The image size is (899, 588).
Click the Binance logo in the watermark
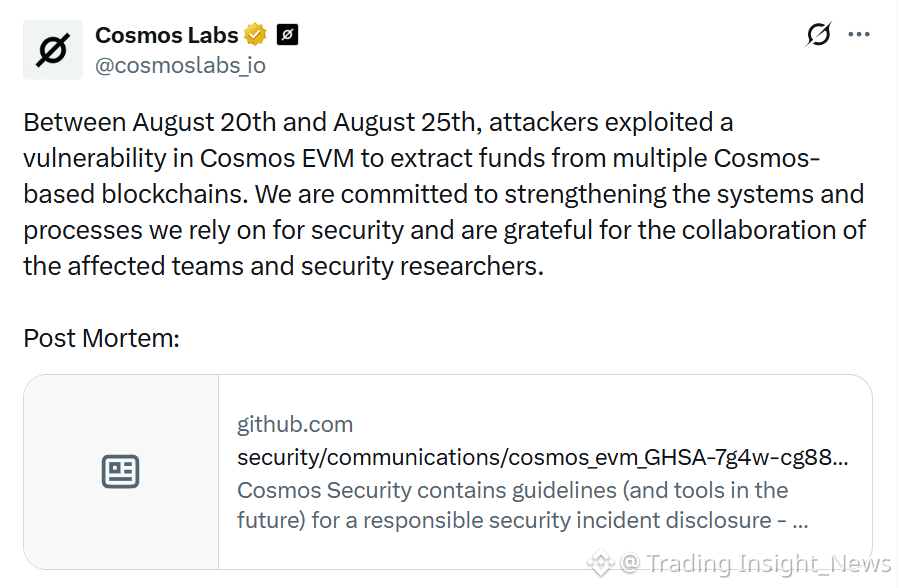click(x=600, y=563)
